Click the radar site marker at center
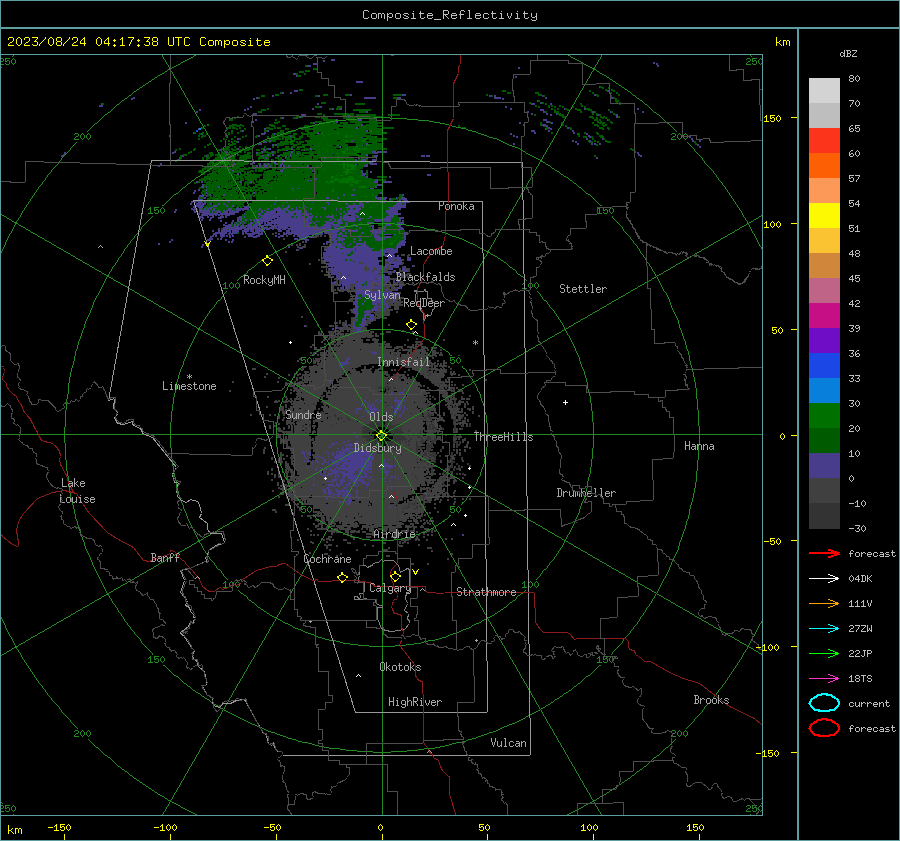Screen dimensions: 900x841 (381, 436)
